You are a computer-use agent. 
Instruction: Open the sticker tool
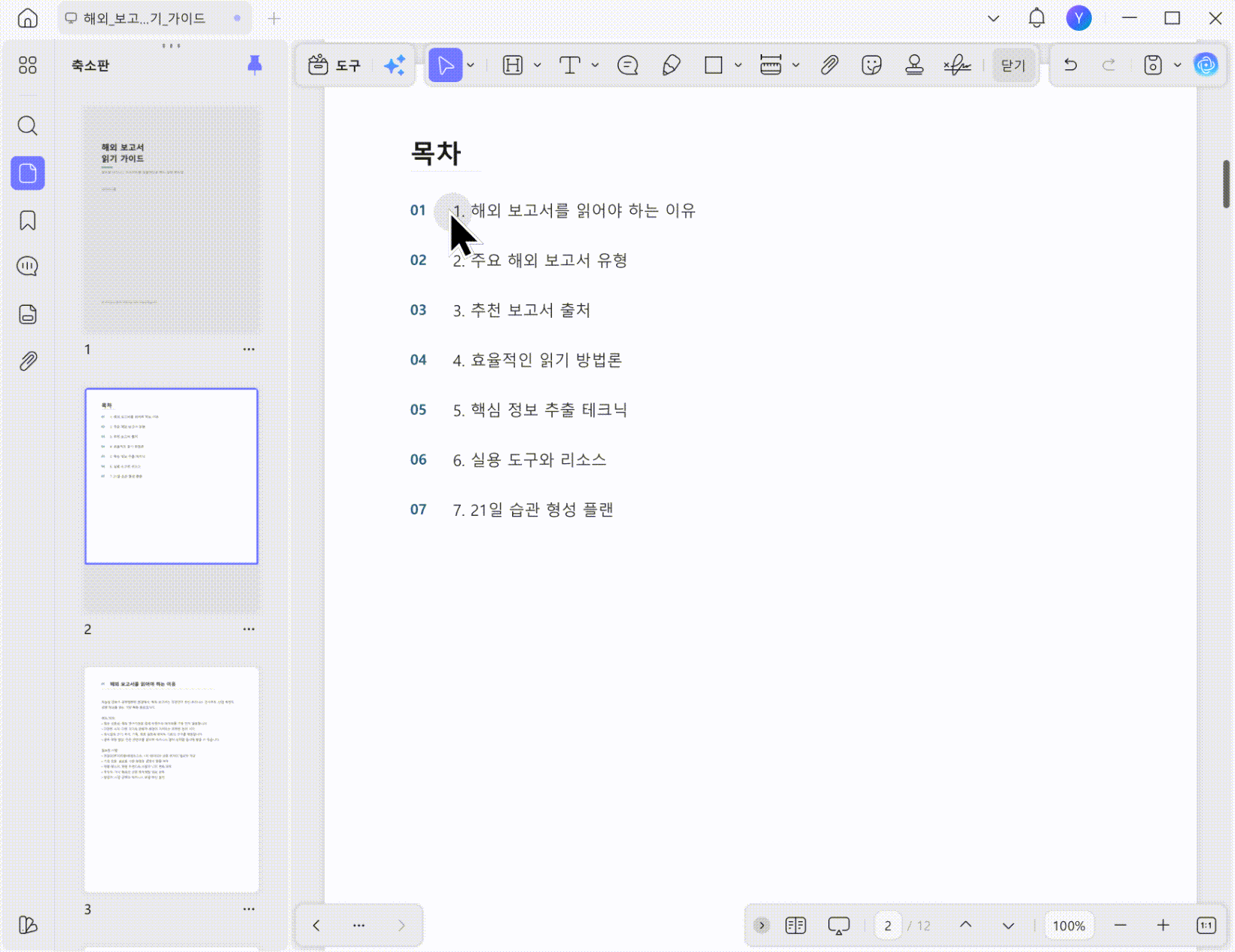[x=871, y=66]
